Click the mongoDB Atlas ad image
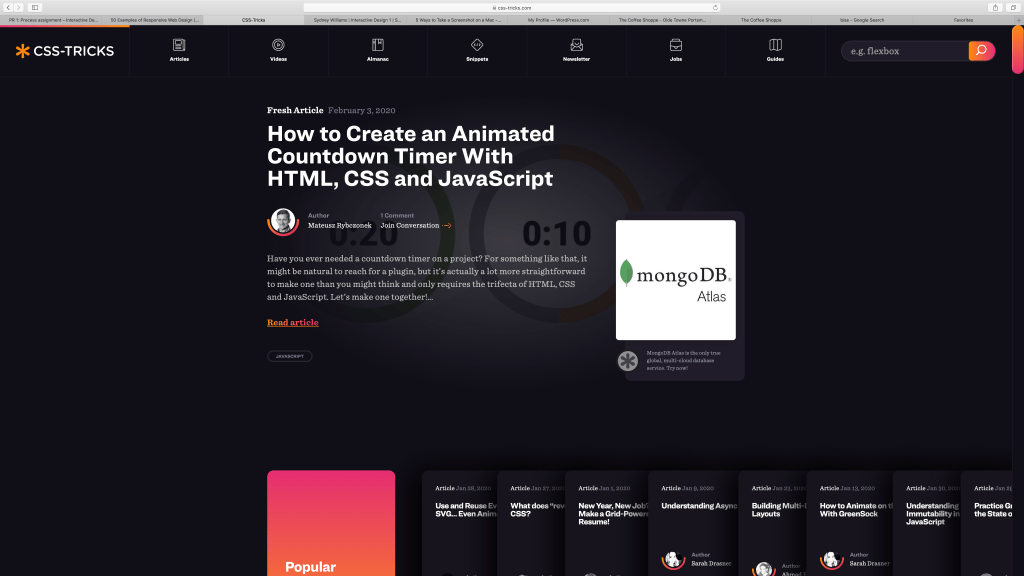This screenshot has height=576, width=1024. (x=676, y=280)
